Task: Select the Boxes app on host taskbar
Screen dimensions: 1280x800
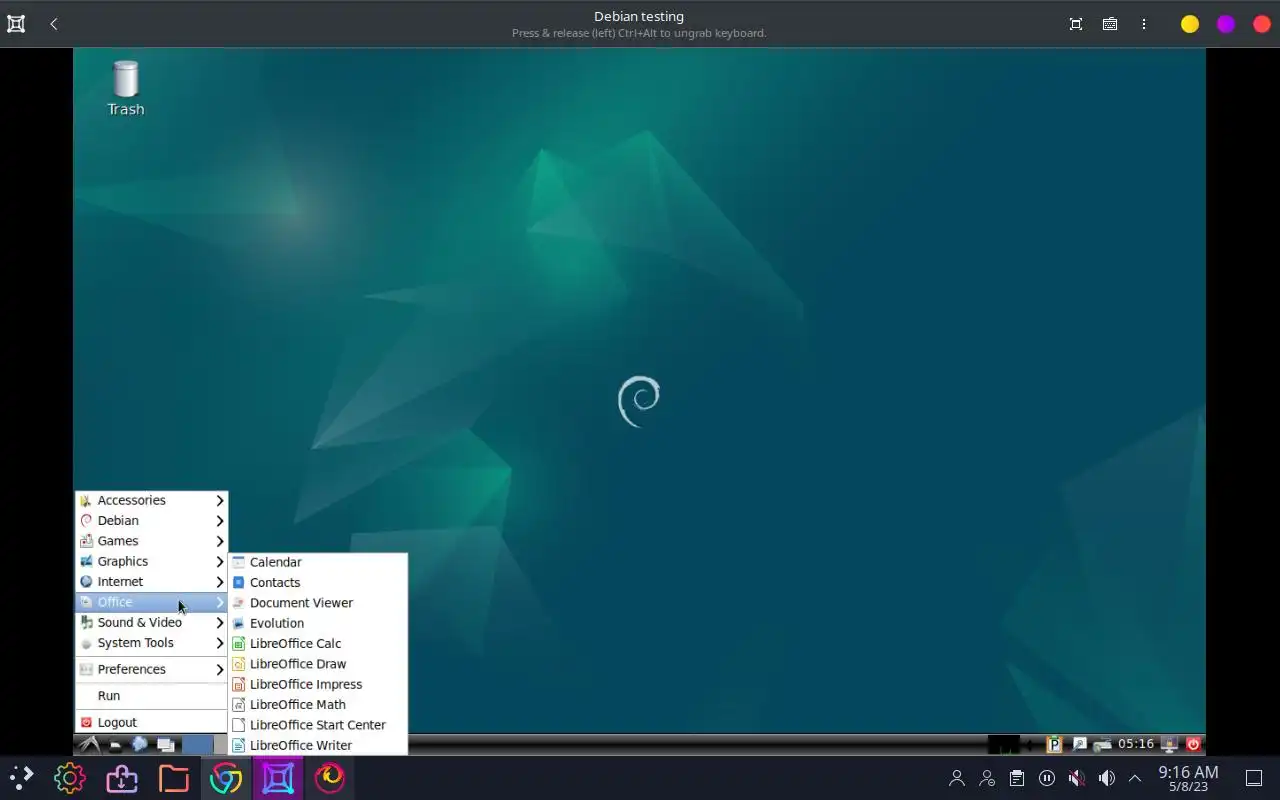Action: tap(278, 778)
